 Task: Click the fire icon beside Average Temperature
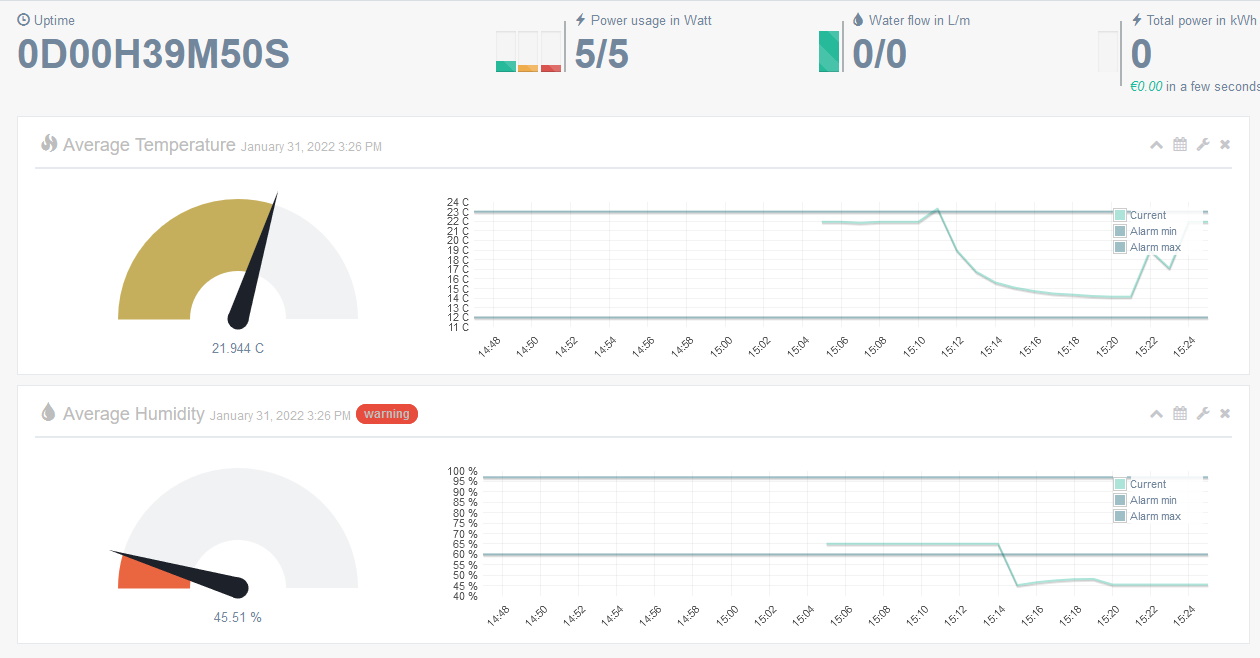pos(49,144)
